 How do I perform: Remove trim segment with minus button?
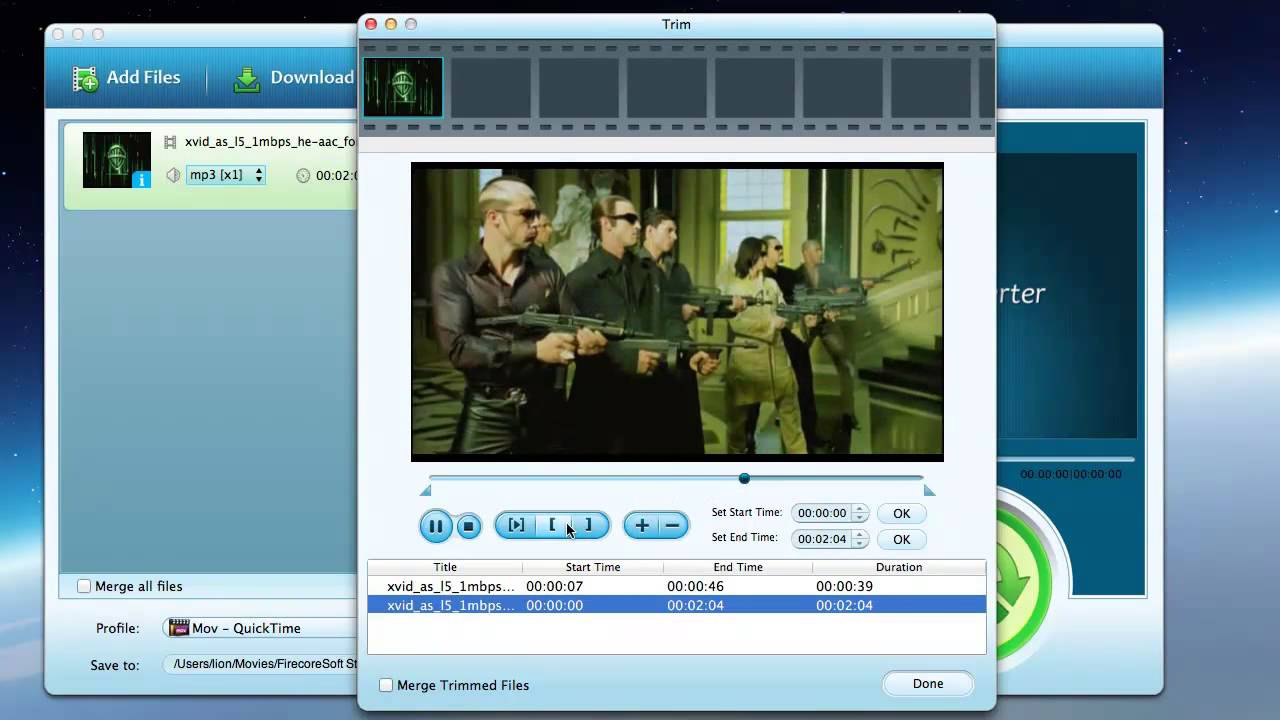pos(673,525)
